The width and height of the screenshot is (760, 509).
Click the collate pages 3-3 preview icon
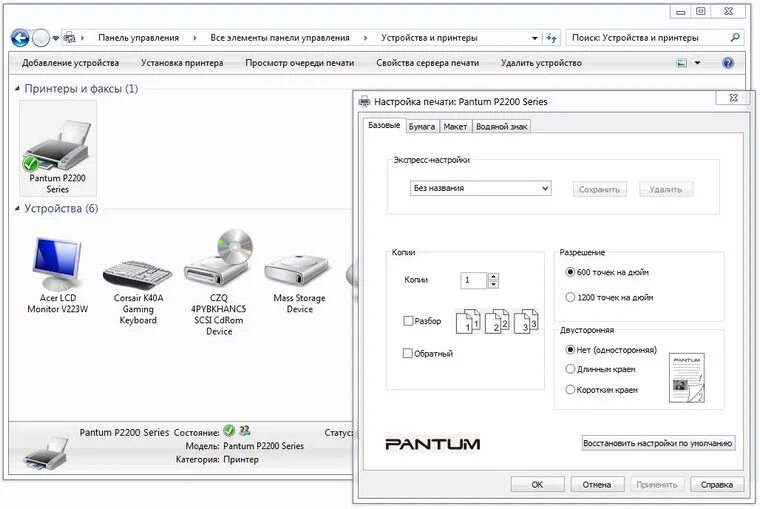526,321
